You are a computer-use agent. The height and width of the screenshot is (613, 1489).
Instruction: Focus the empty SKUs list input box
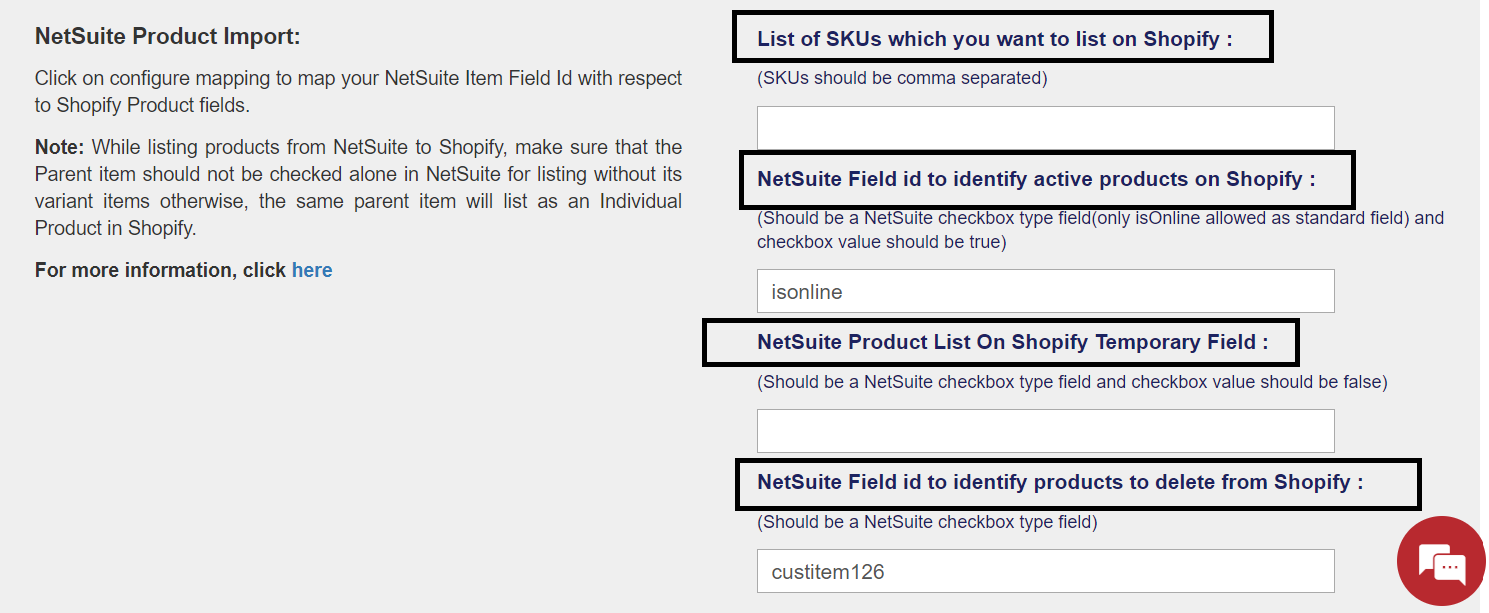[1045, 128]
